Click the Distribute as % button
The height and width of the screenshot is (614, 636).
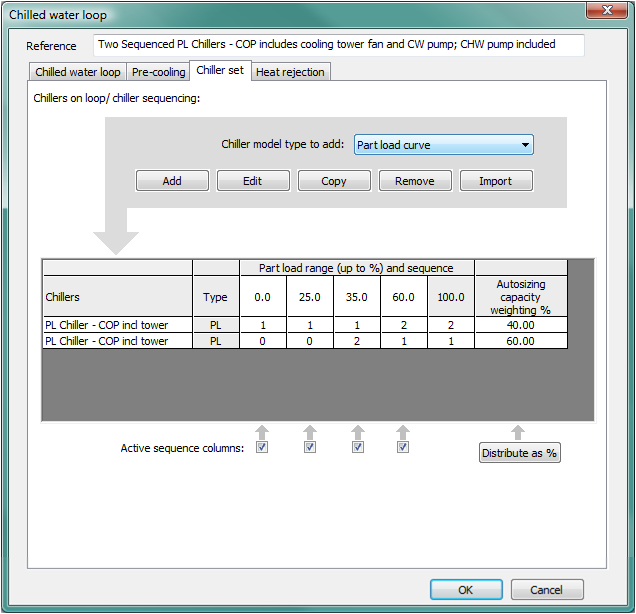[519, 453]
